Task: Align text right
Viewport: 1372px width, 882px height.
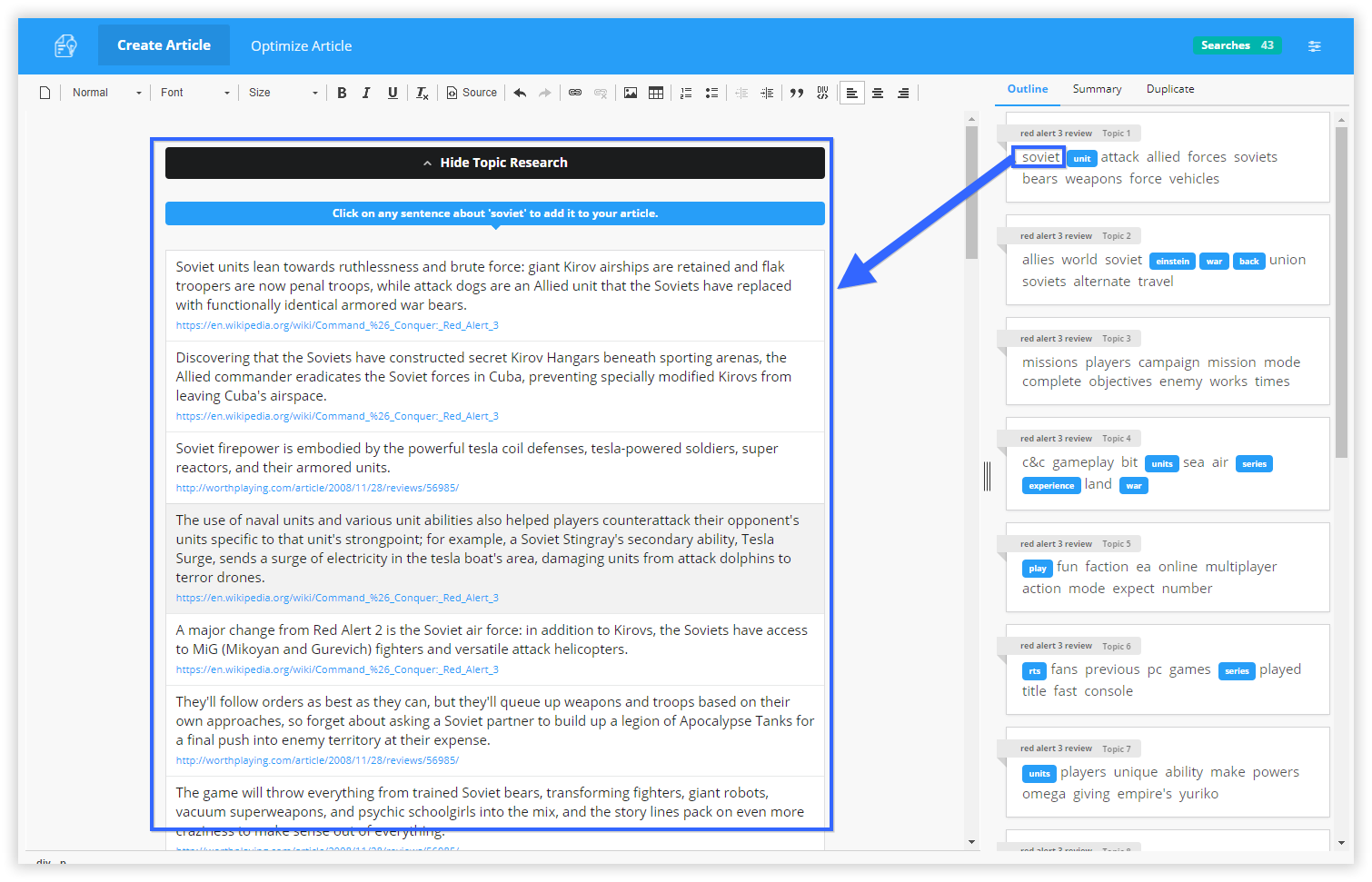Action: coord(903,93)
